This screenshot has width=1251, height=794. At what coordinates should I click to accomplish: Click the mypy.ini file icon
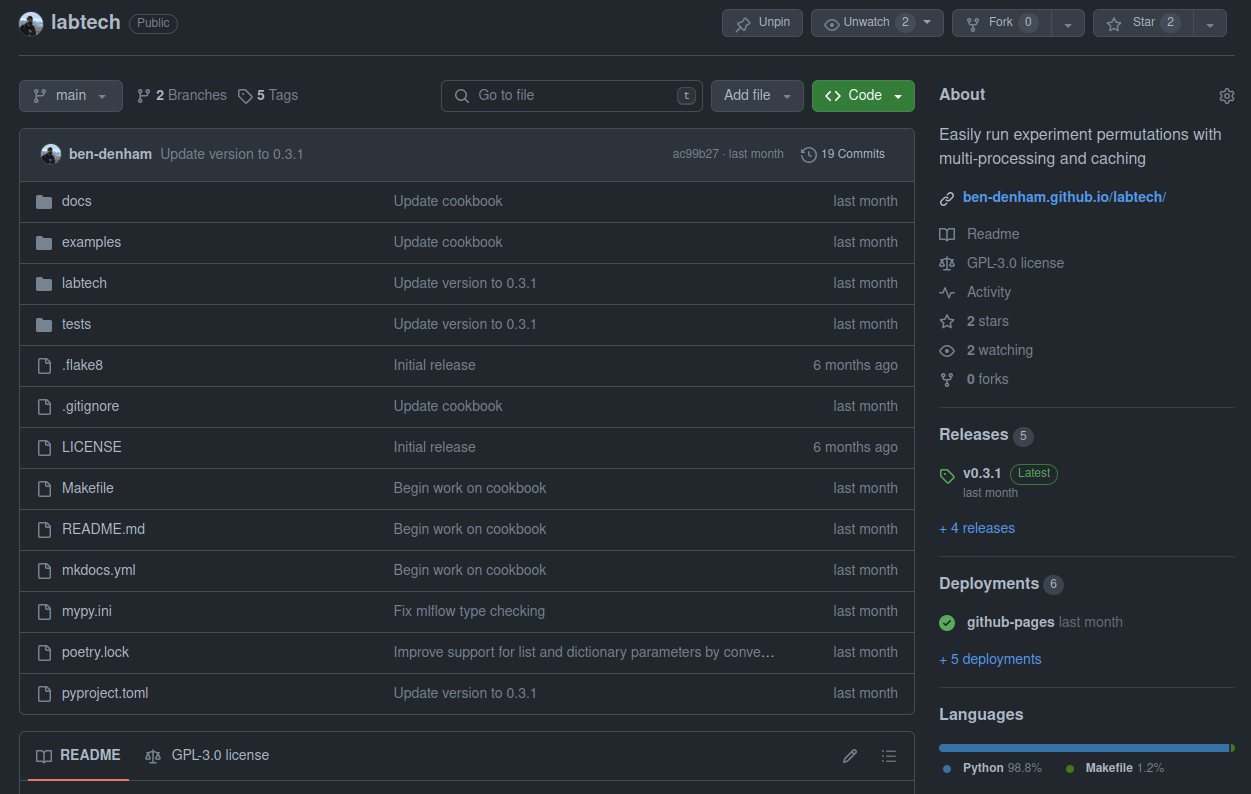click(x=44, y=612)
